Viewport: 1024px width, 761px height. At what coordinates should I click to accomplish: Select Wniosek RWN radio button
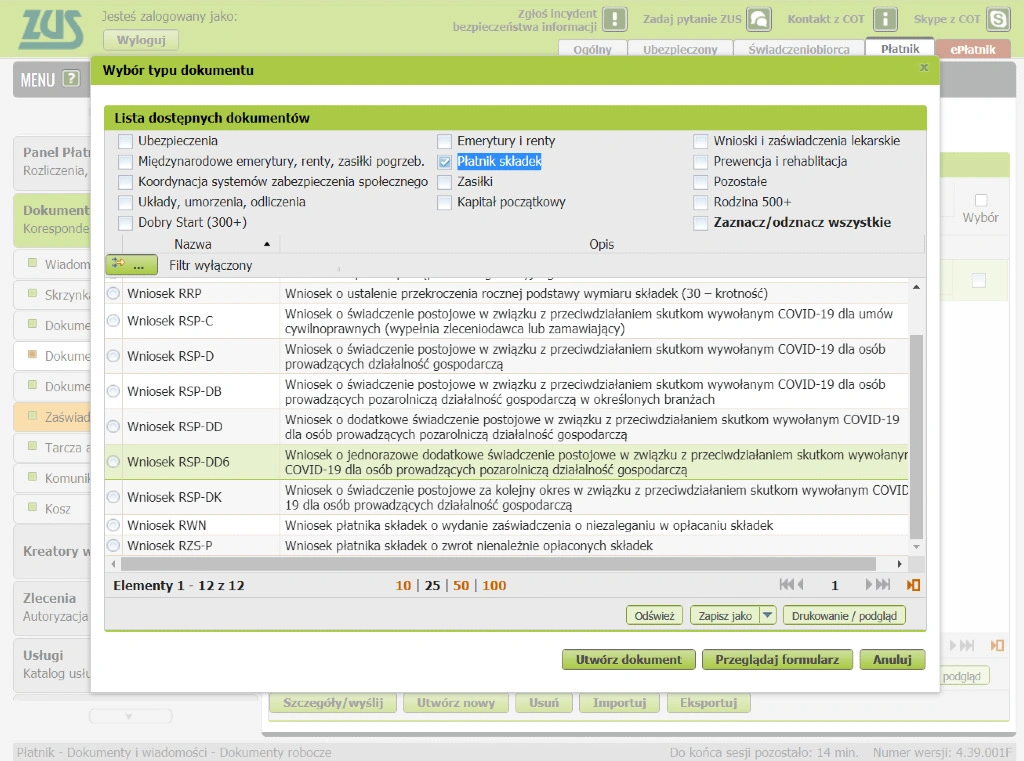[x=114, y=525]
